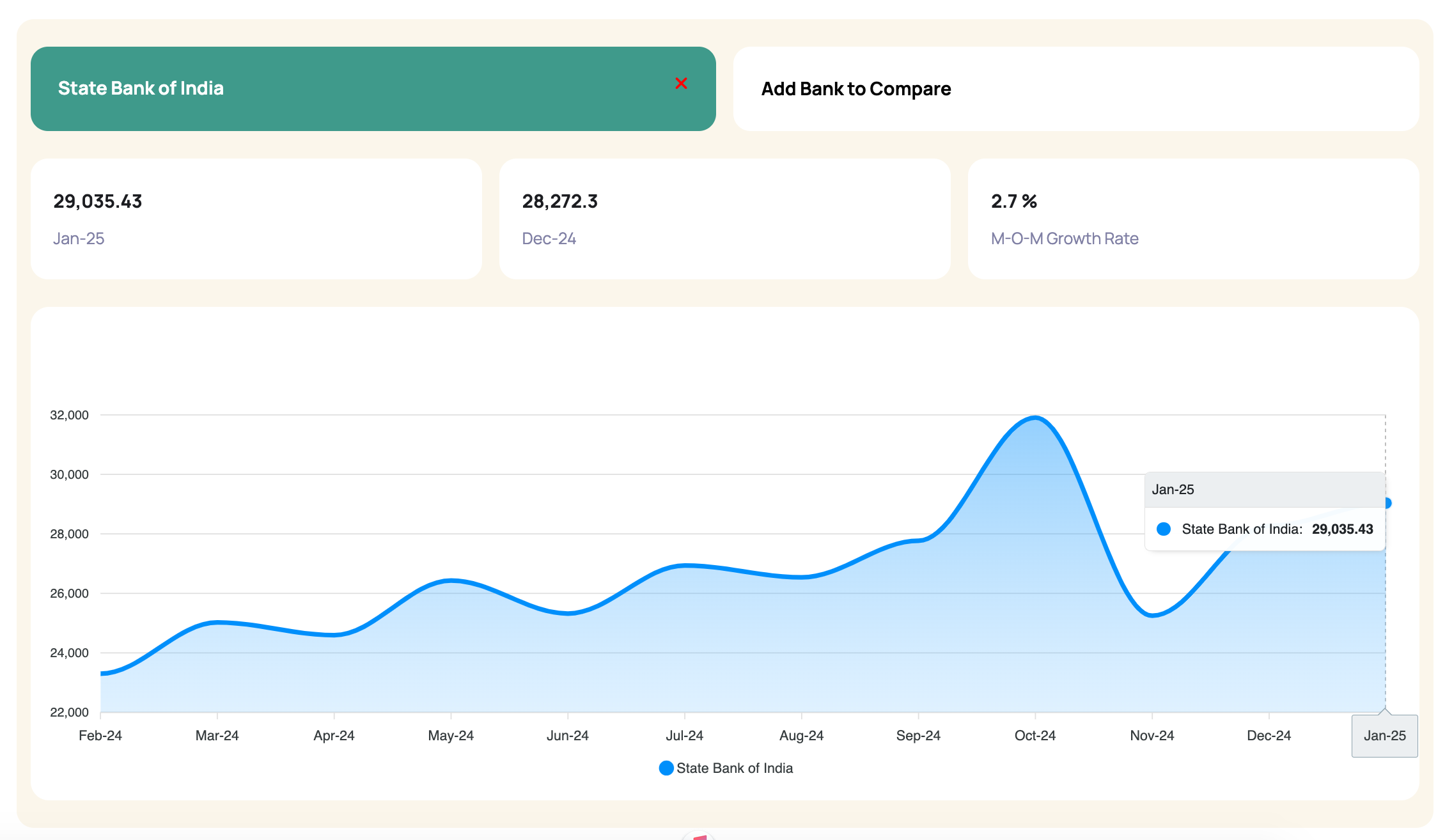
Task: Click the blue dot in Jan-25 tooltip
Action: tap(1164, 529)
